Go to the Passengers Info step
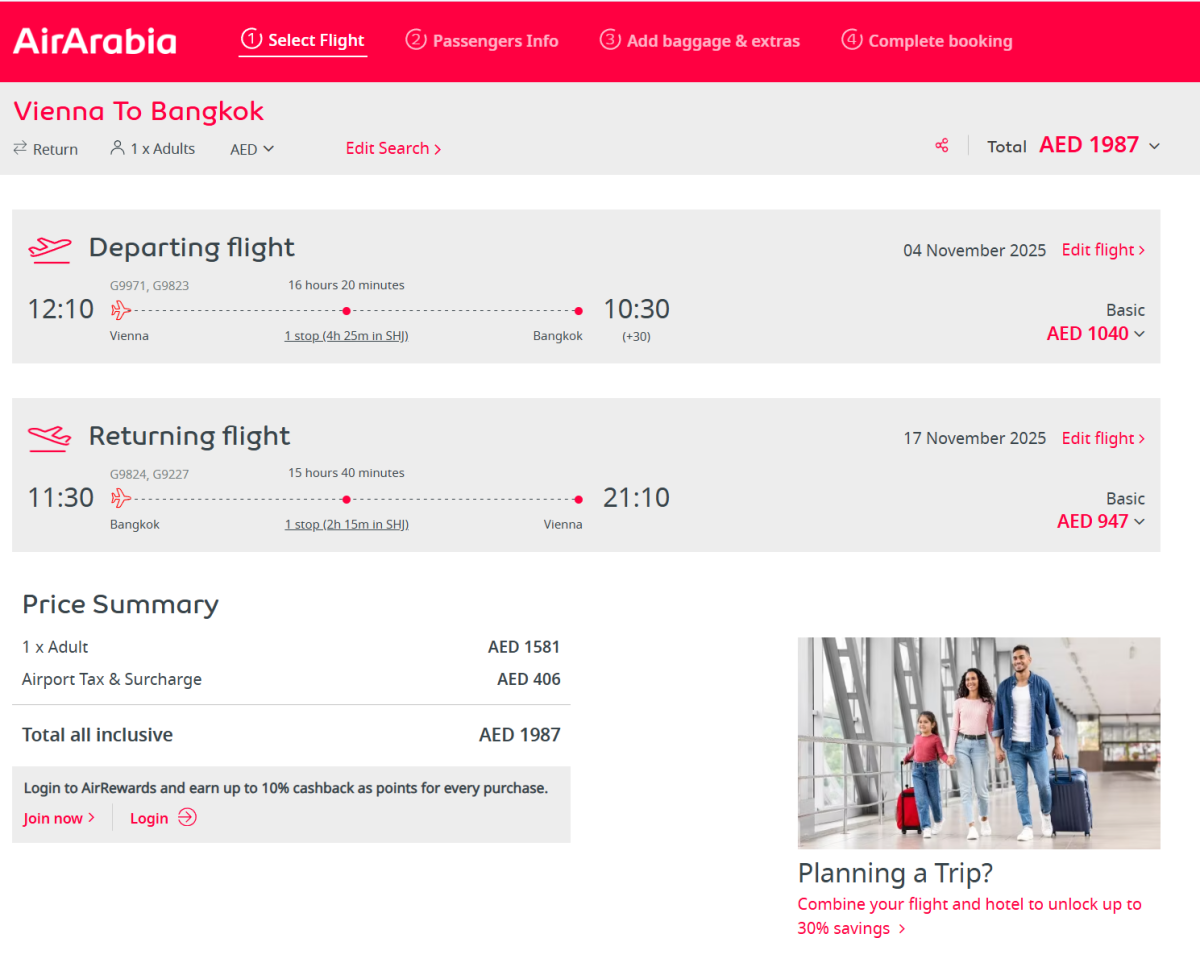 482,41
